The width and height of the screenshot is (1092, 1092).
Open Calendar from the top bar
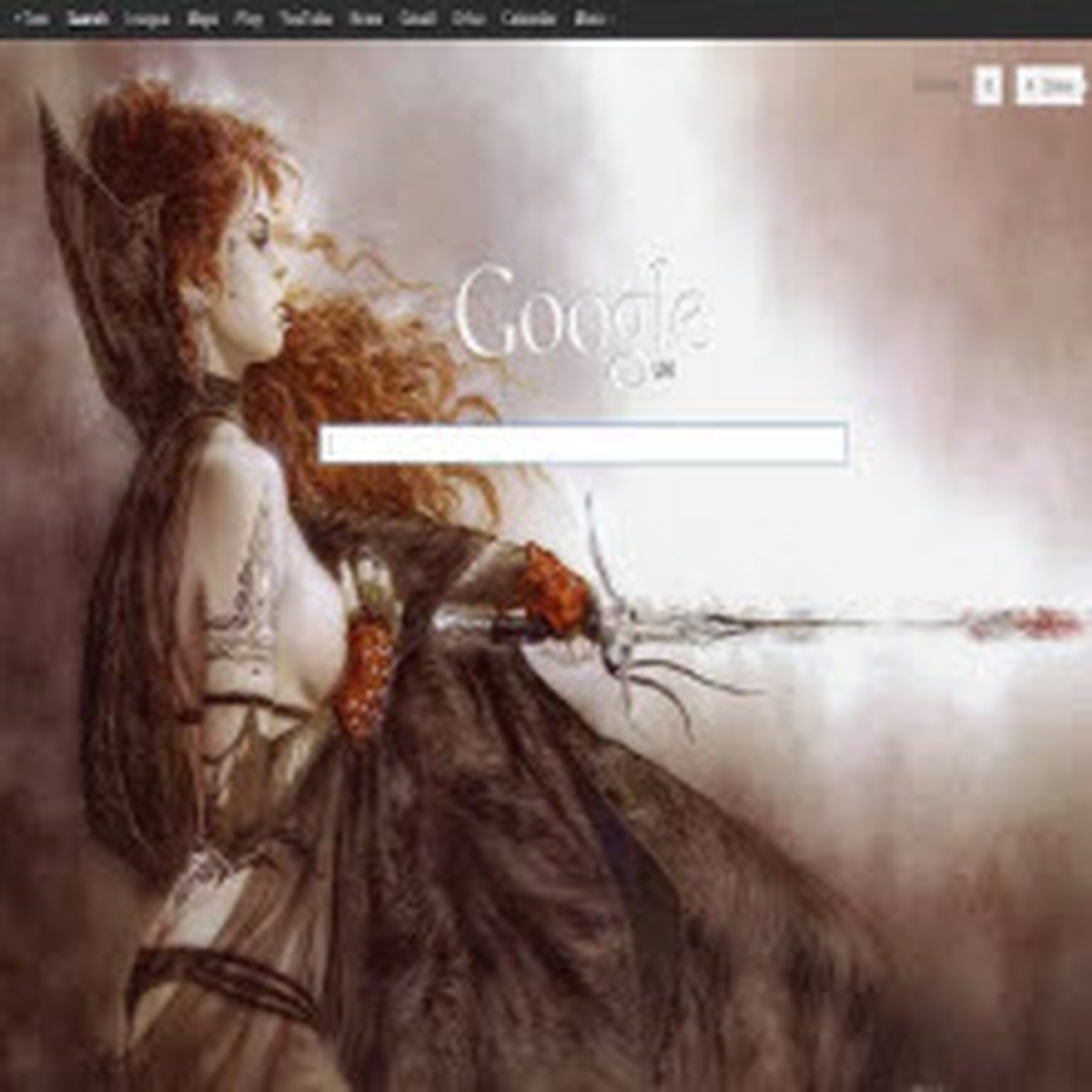[529, 18]
